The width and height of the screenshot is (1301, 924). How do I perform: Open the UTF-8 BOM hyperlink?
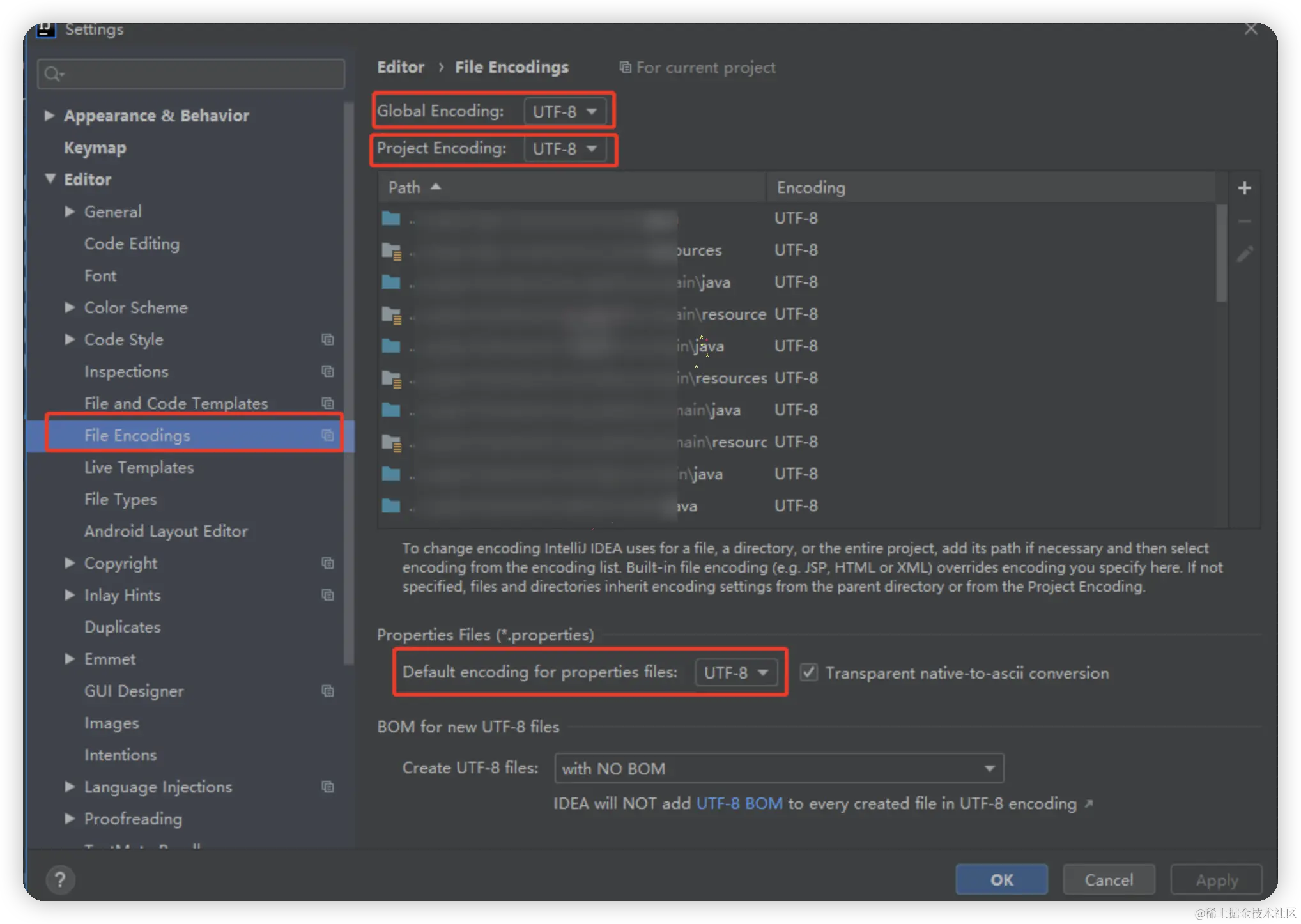739,803
